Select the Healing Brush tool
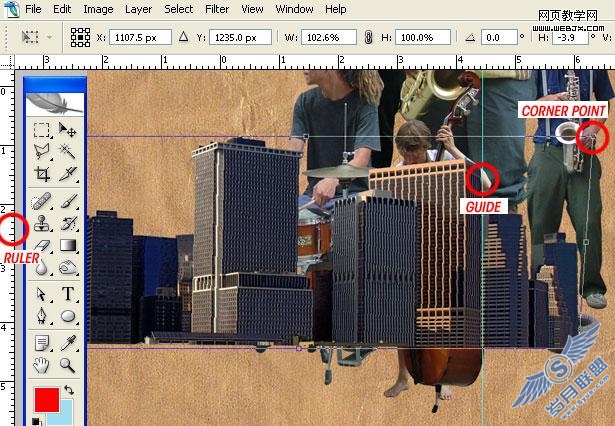Screen dimensions: 615x426 pyautogui.click(x=42, y=201)
